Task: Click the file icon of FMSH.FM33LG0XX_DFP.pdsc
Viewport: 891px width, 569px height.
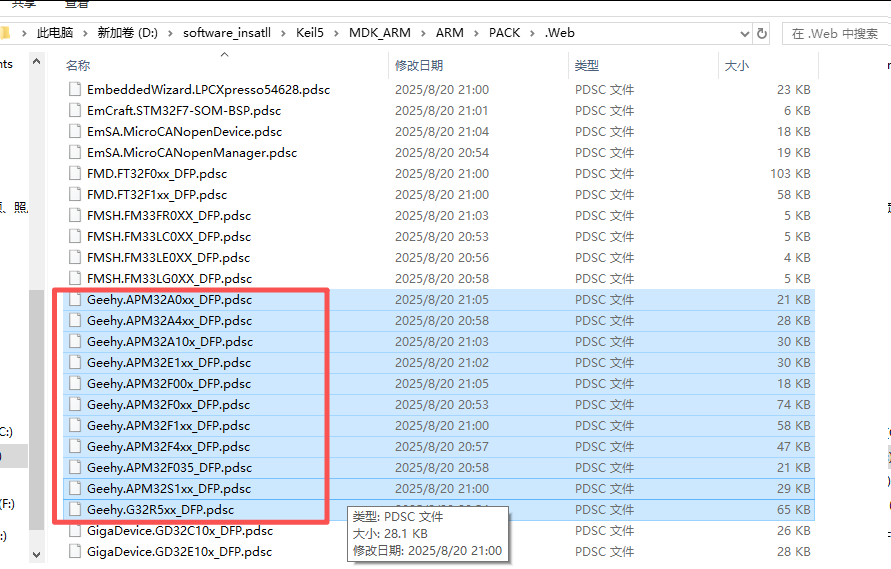Action: tap(74, 279)
